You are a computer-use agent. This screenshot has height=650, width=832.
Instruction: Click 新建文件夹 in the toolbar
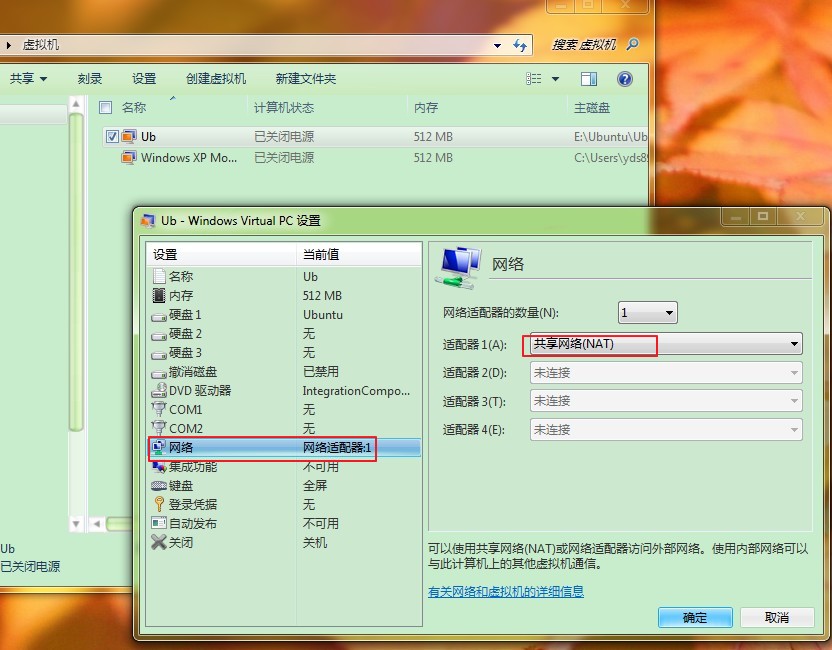point(306,79)
